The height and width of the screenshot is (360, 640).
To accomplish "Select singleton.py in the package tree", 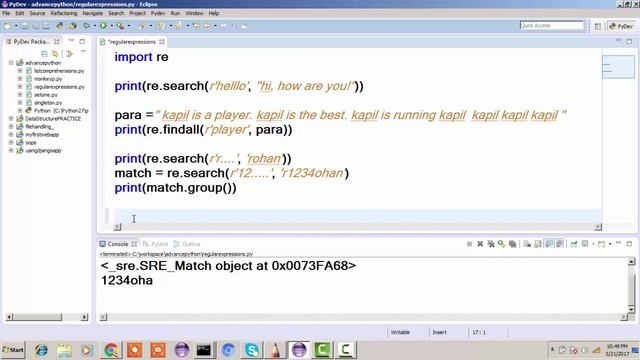I will 48,102.
